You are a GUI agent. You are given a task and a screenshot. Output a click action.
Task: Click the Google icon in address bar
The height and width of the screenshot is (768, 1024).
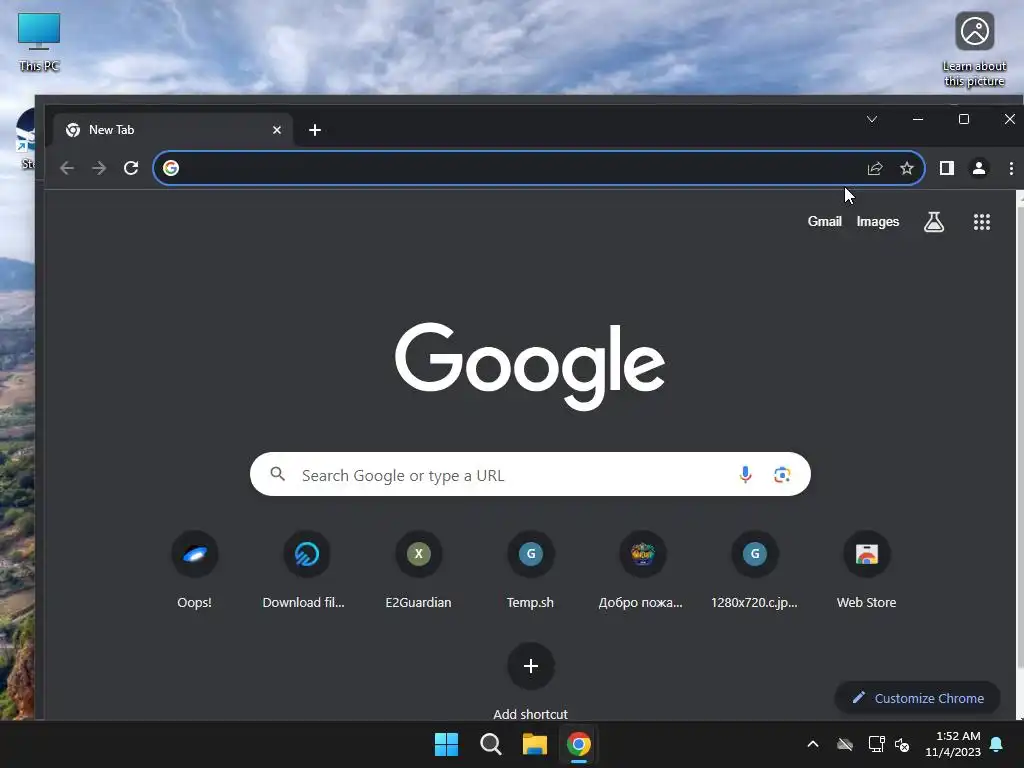[x=171, y=168]
